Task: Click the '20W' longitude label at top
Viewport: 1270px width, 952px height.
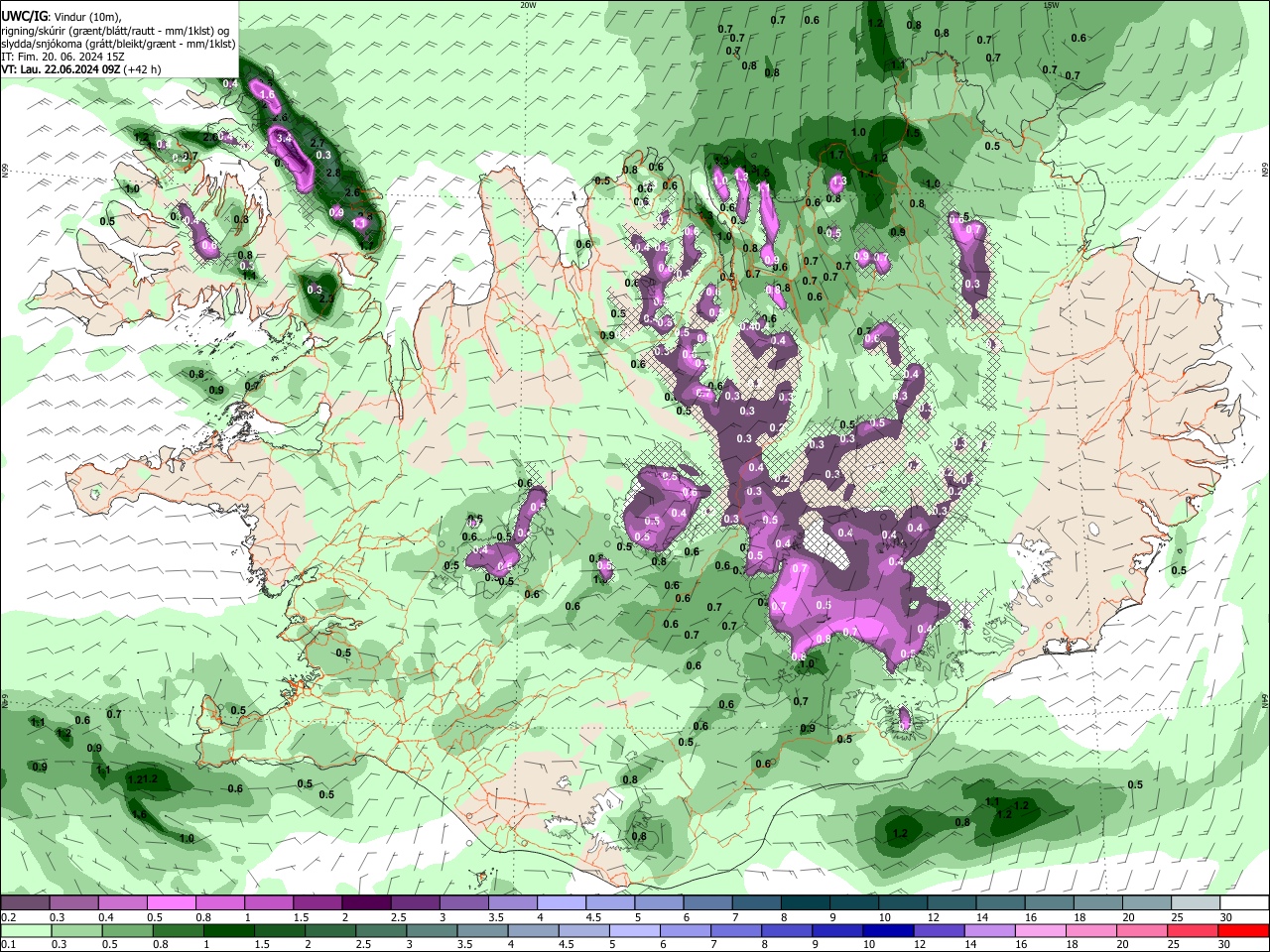Action: pyautogui.click(x=528, y=5)
